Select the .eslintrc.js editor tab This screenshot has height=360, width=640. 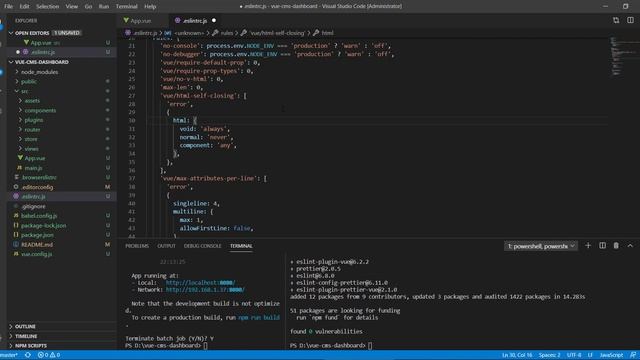click(x=195, y=20)
